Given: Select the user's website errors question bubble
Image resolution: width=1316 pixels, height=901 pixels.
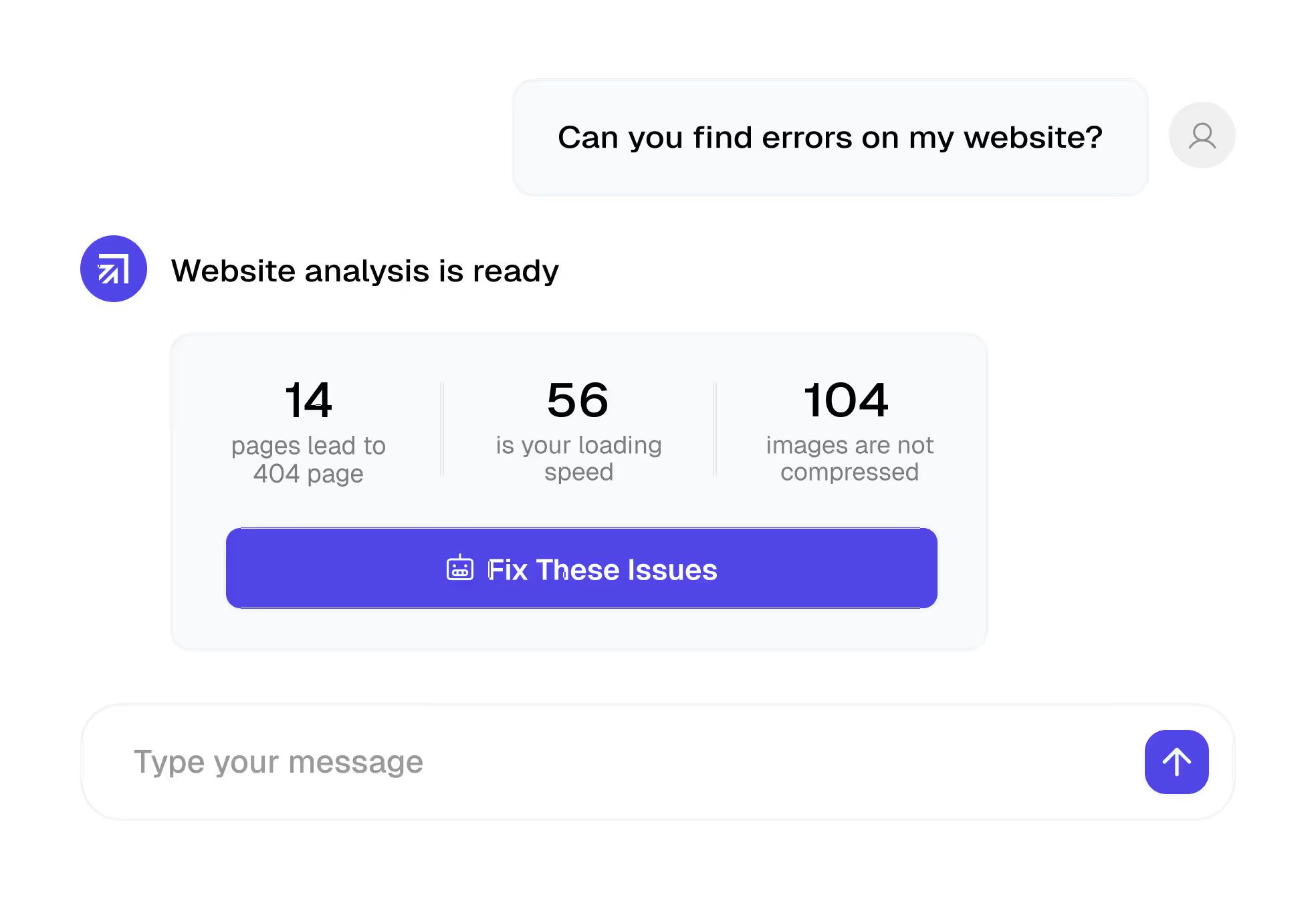Looking at the screenshot, I should pos(830,138).
